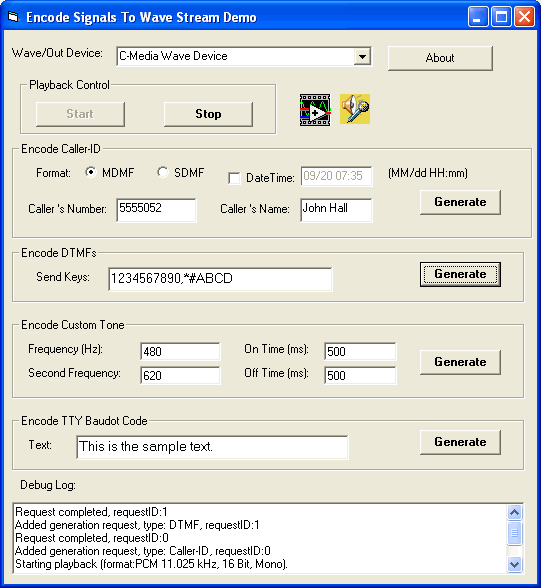Generate the Caller-ID signal
The height and width of the screenshot is (588, 541).
(x=460, y=202)
